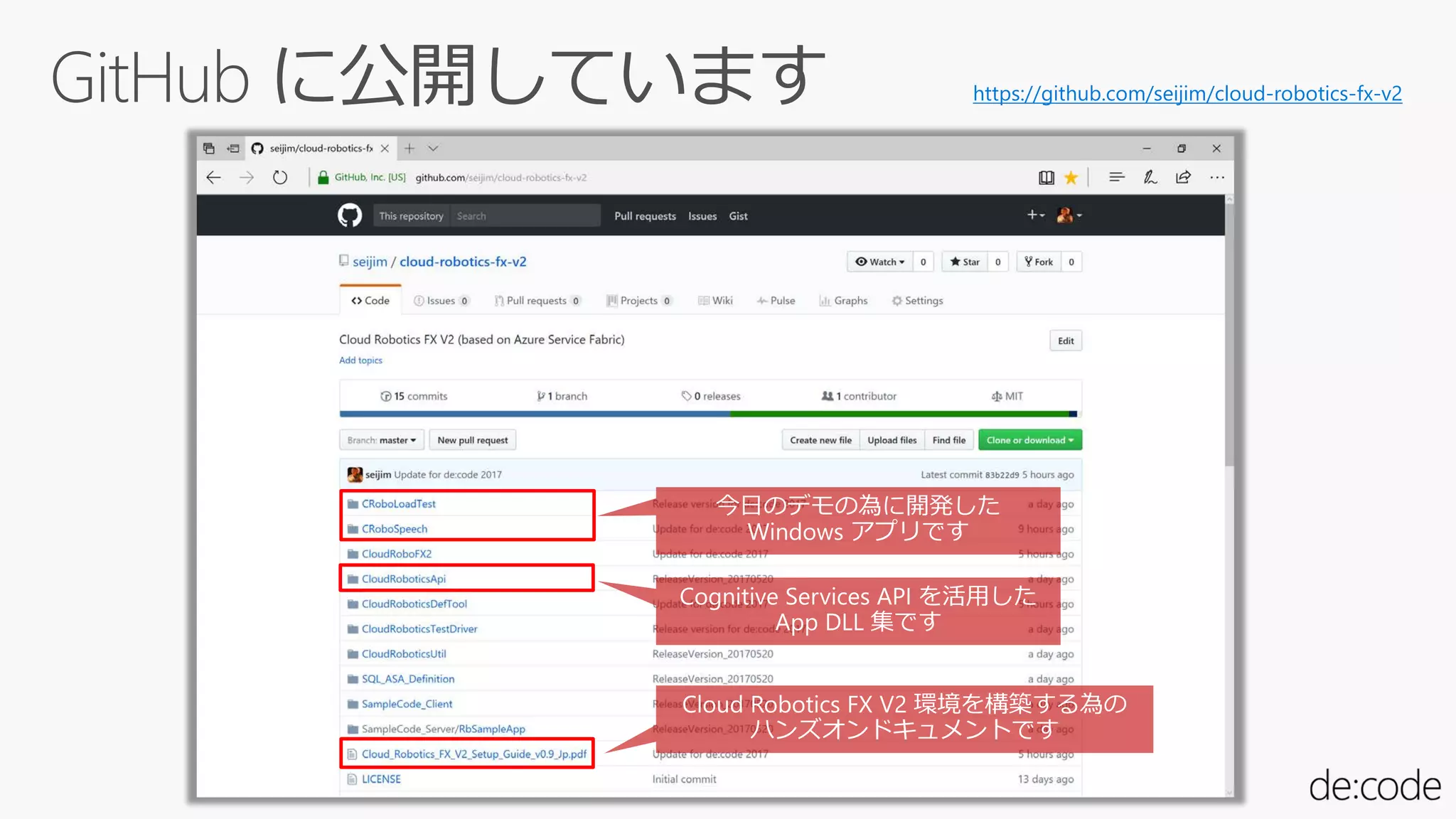Star the repository
1456x819 pixels.
click(x=965, y=262)
